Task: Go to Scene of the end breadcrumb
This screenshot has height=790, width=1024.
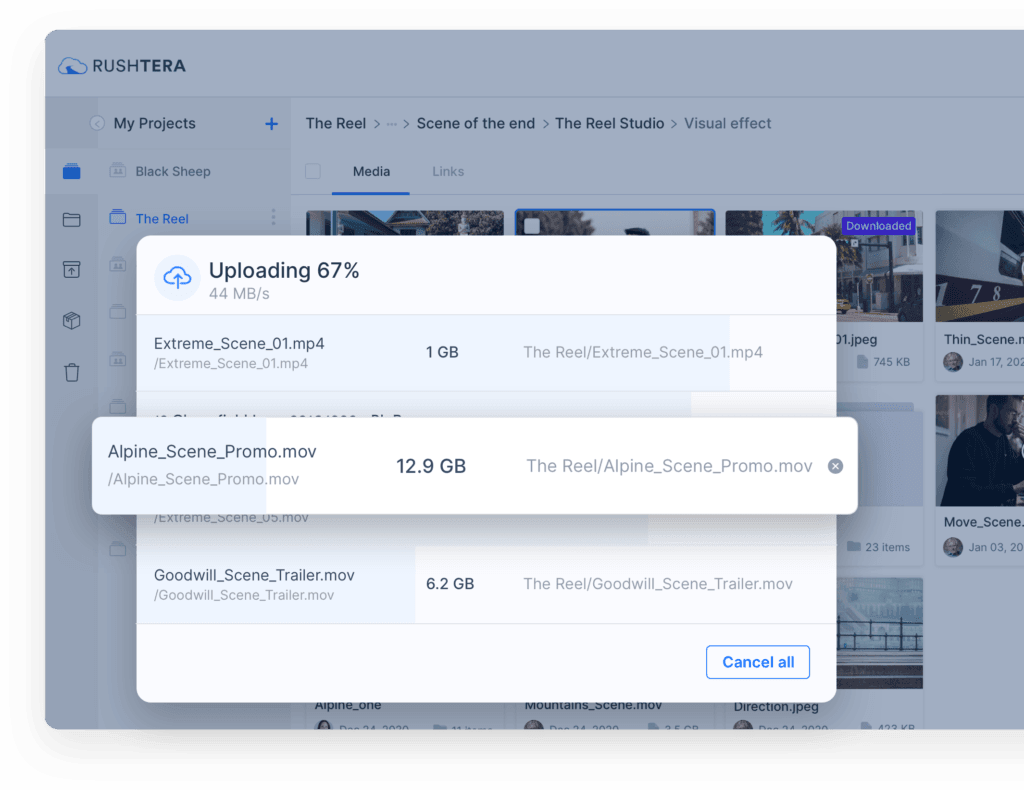Action: tap(475, 123)
